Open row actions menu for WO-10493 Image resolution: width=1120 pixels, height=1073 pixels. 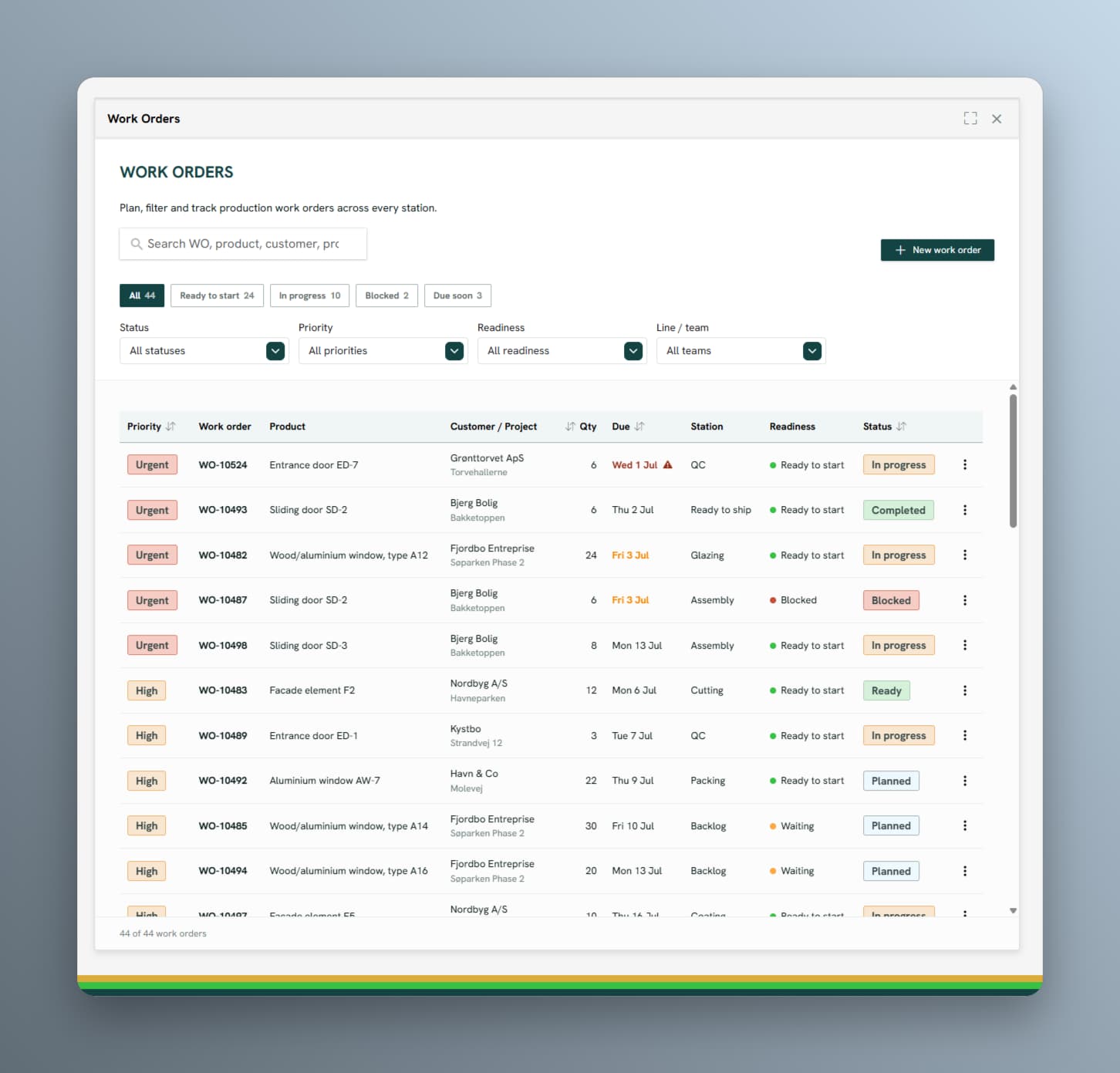pyautogui.click(x=964, y=510)
